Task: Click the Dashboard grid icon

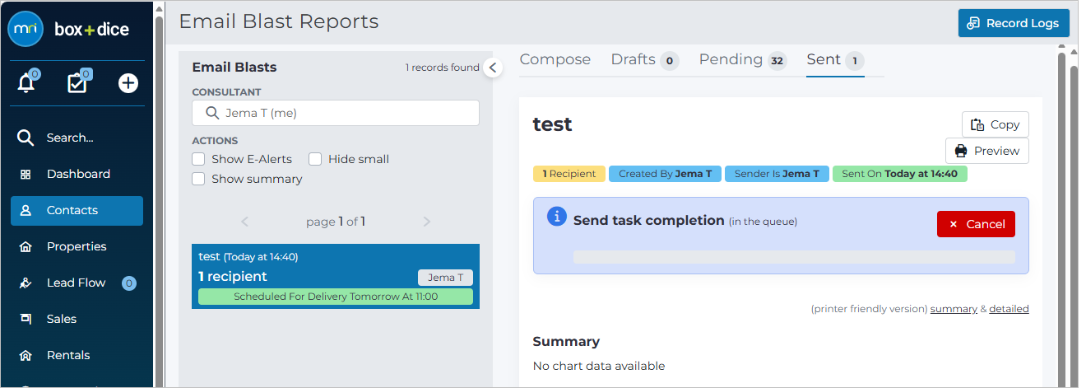Action: point(25,174)
